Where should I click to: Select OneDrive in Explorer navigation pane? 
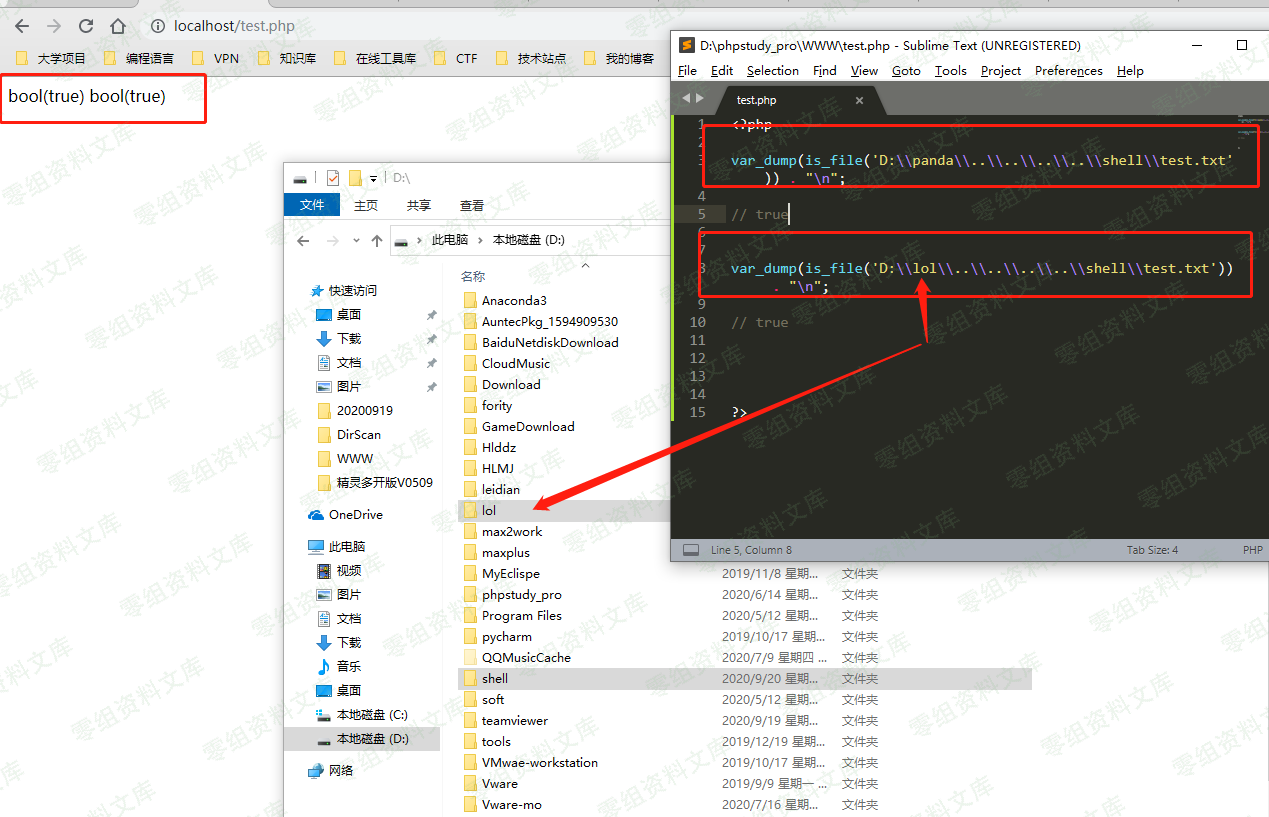point(355,515)
